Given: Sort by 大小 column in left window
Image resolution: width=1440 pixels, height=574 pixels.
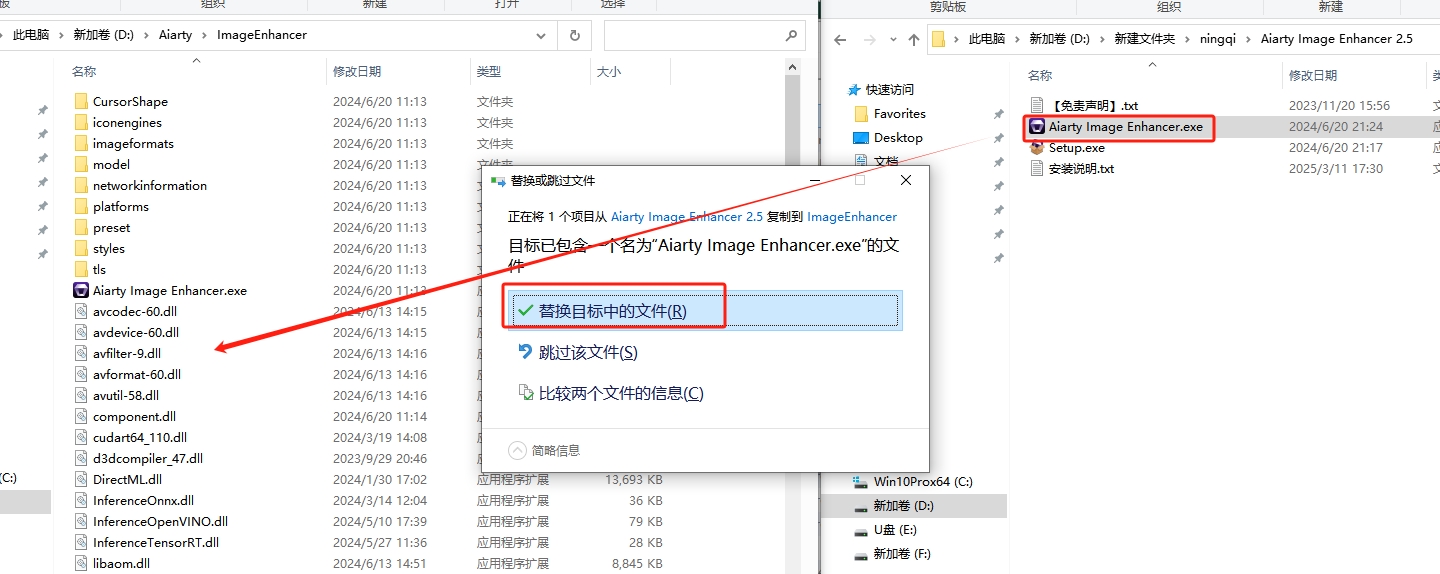Looking at the screenshot, I should [608, 72].
